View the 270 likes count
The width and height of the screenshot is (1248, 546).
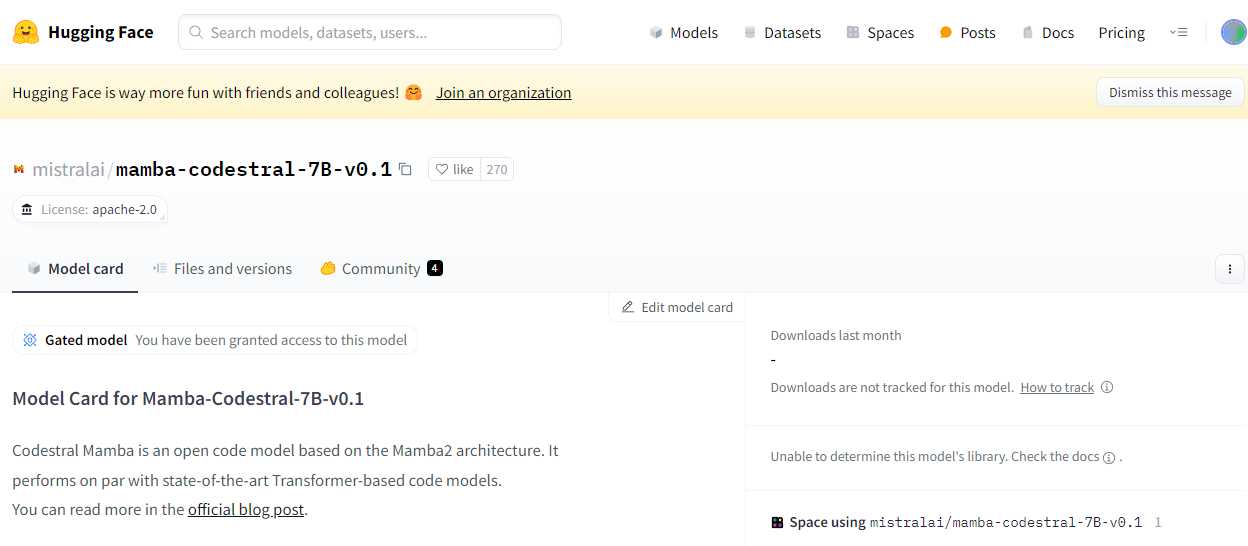click(x=497, y=169)
